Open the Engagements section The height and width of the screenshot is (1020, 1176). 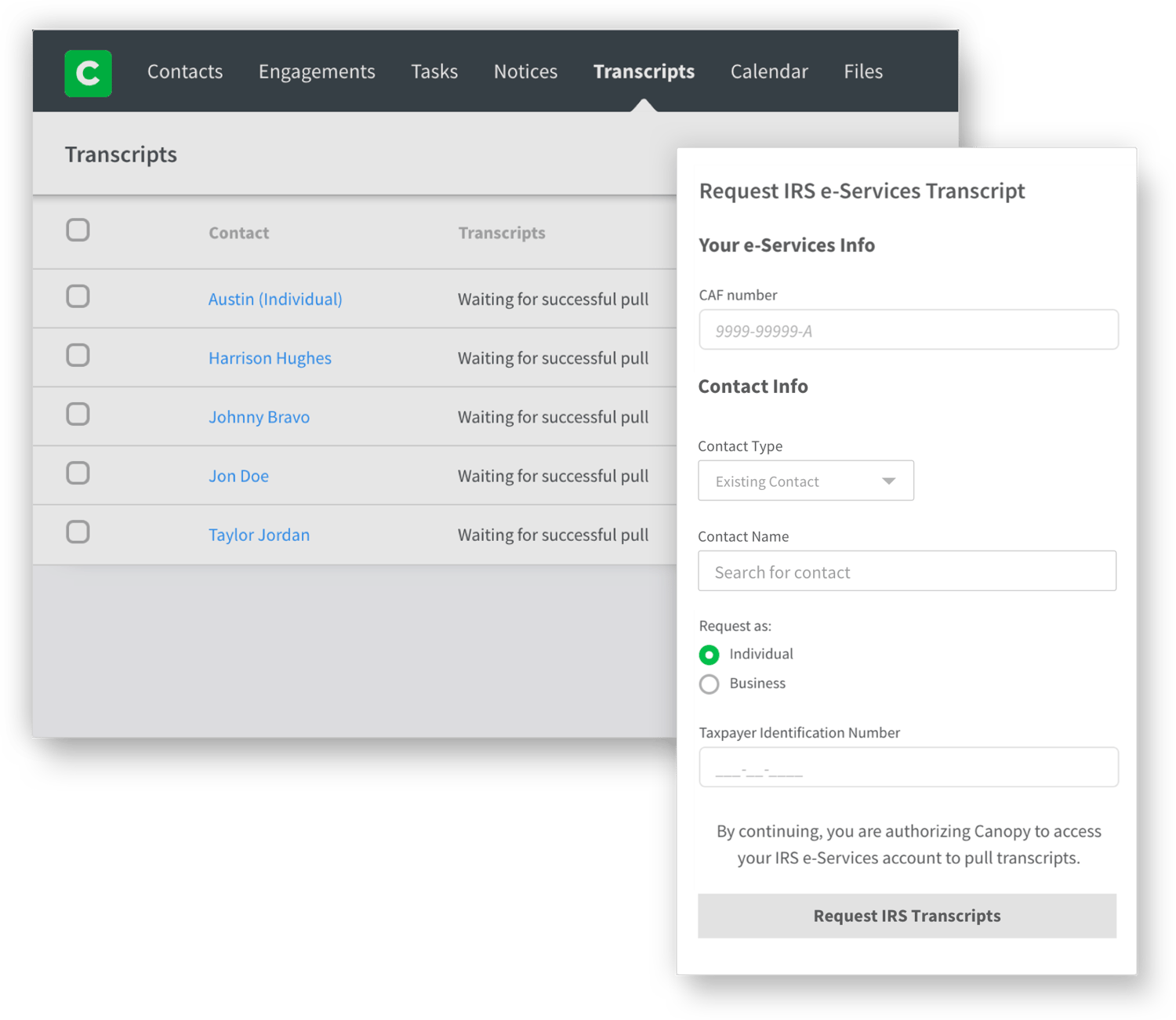click(x=317, y=71)
